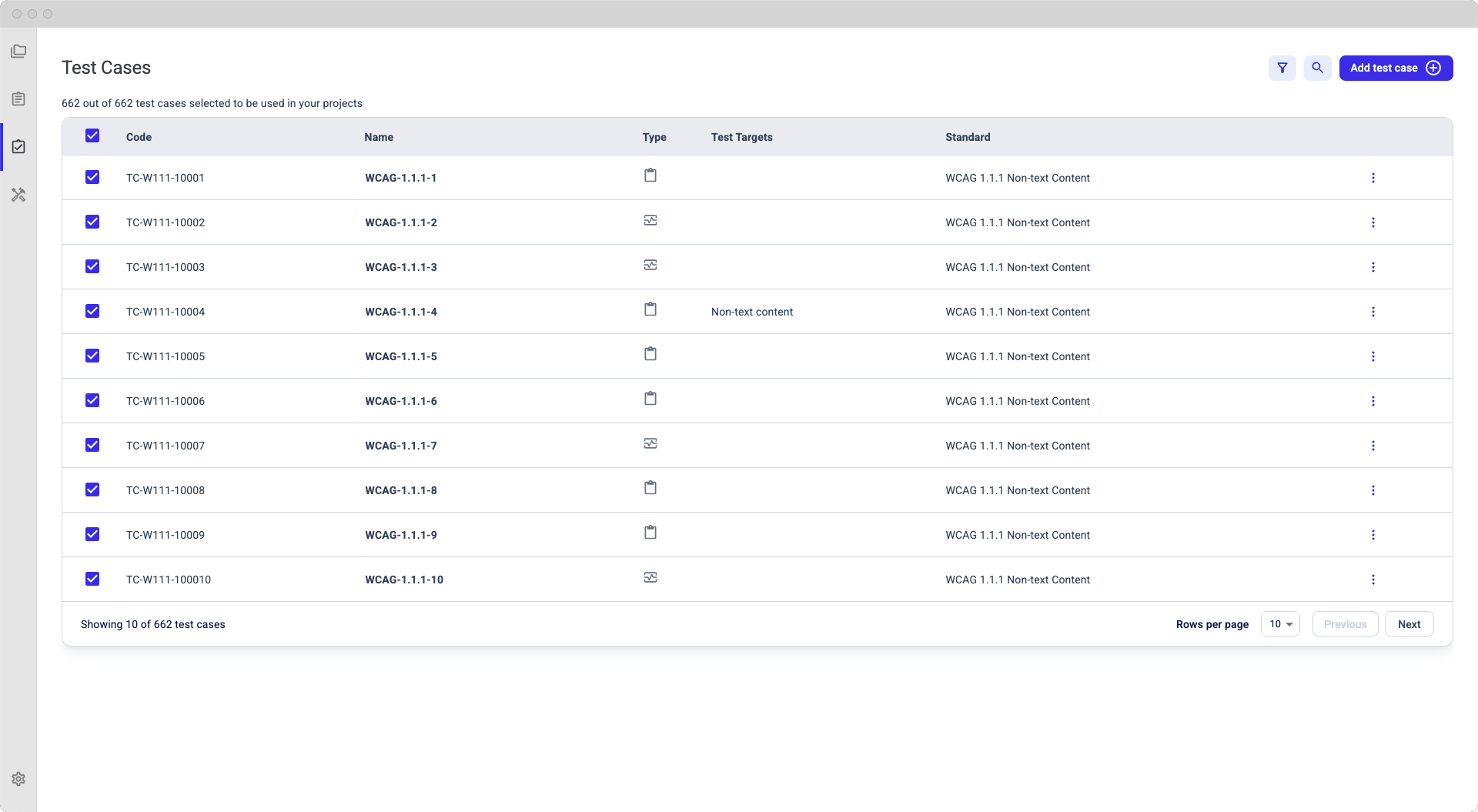
Task: Open more options for WCAG-1.1.1-2 row
Action: click(1373, 222)
